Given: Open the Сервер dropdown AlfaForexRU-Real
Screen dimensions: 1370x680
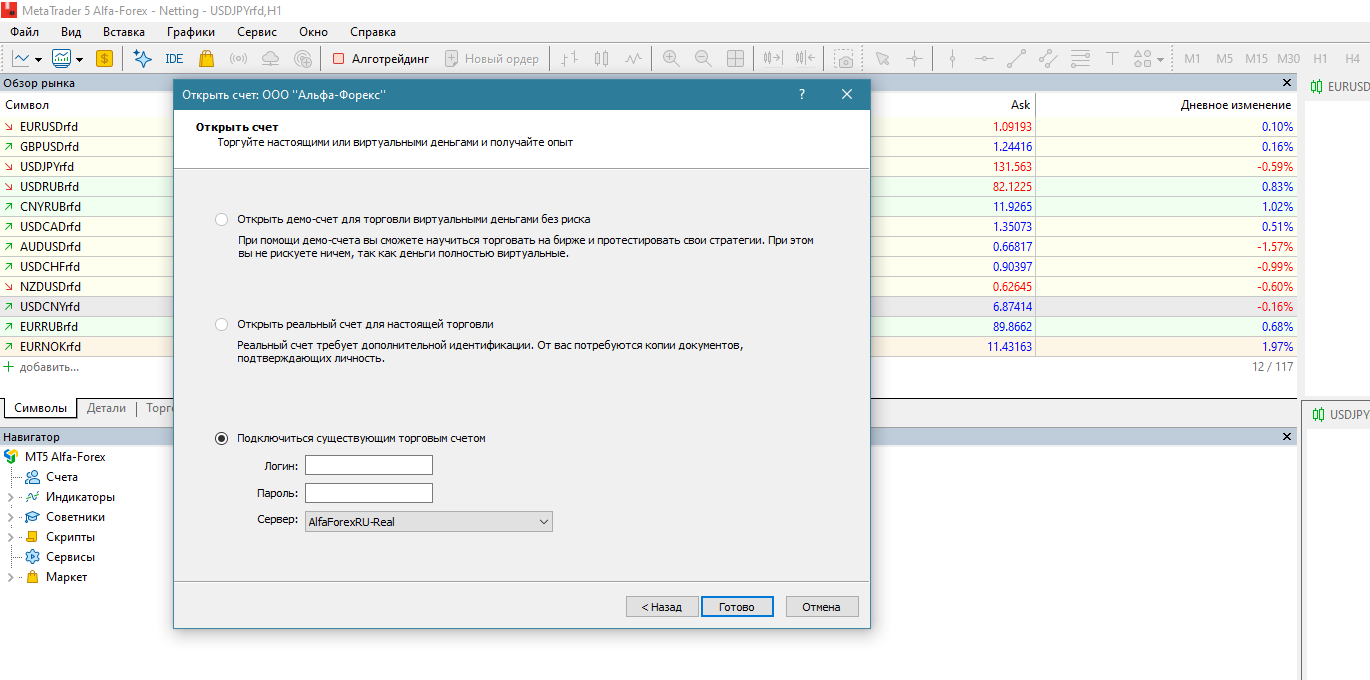Looking at the screenshot, I should pos(429,521).
